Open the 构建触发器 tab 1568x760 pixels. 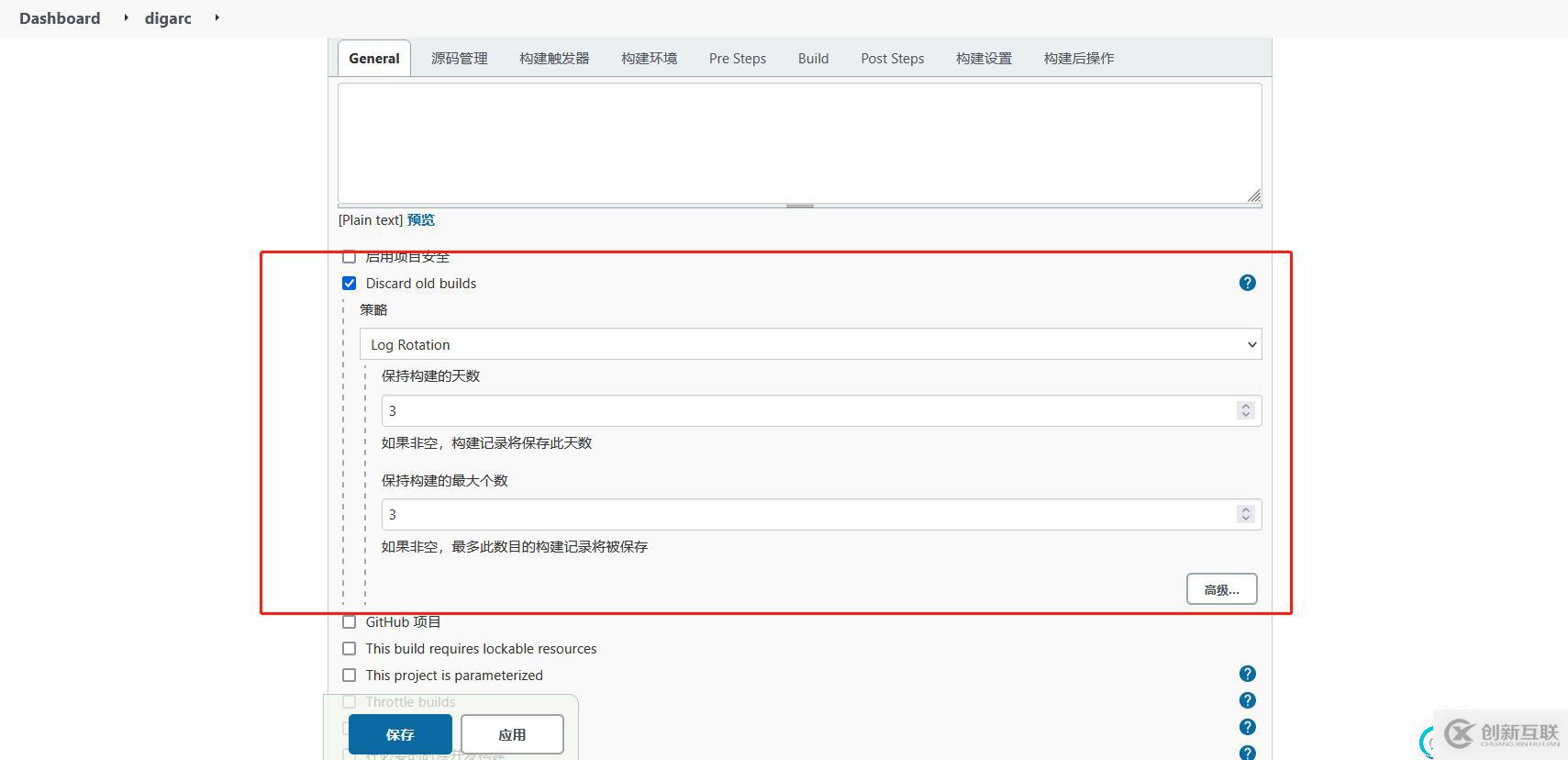pyautogui.click(x=554, y=58)
